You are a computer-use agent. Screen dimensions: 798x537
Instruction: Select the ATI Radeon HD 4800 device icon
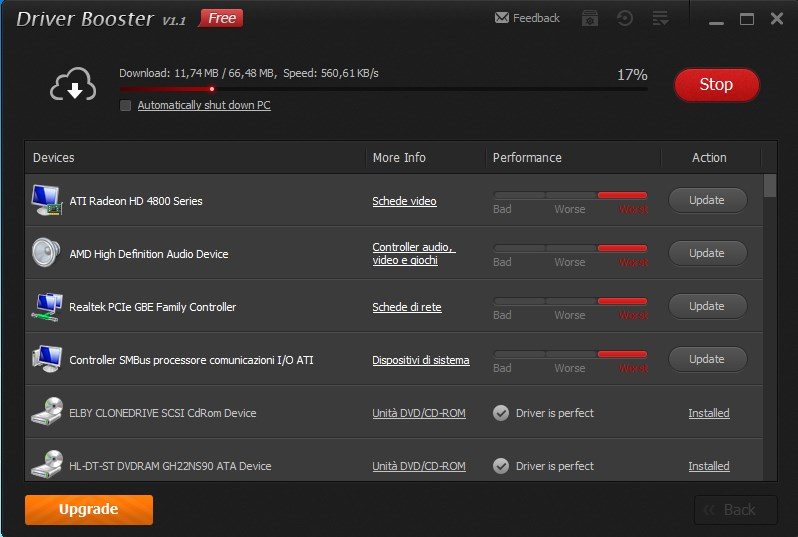tap(46, 200)
